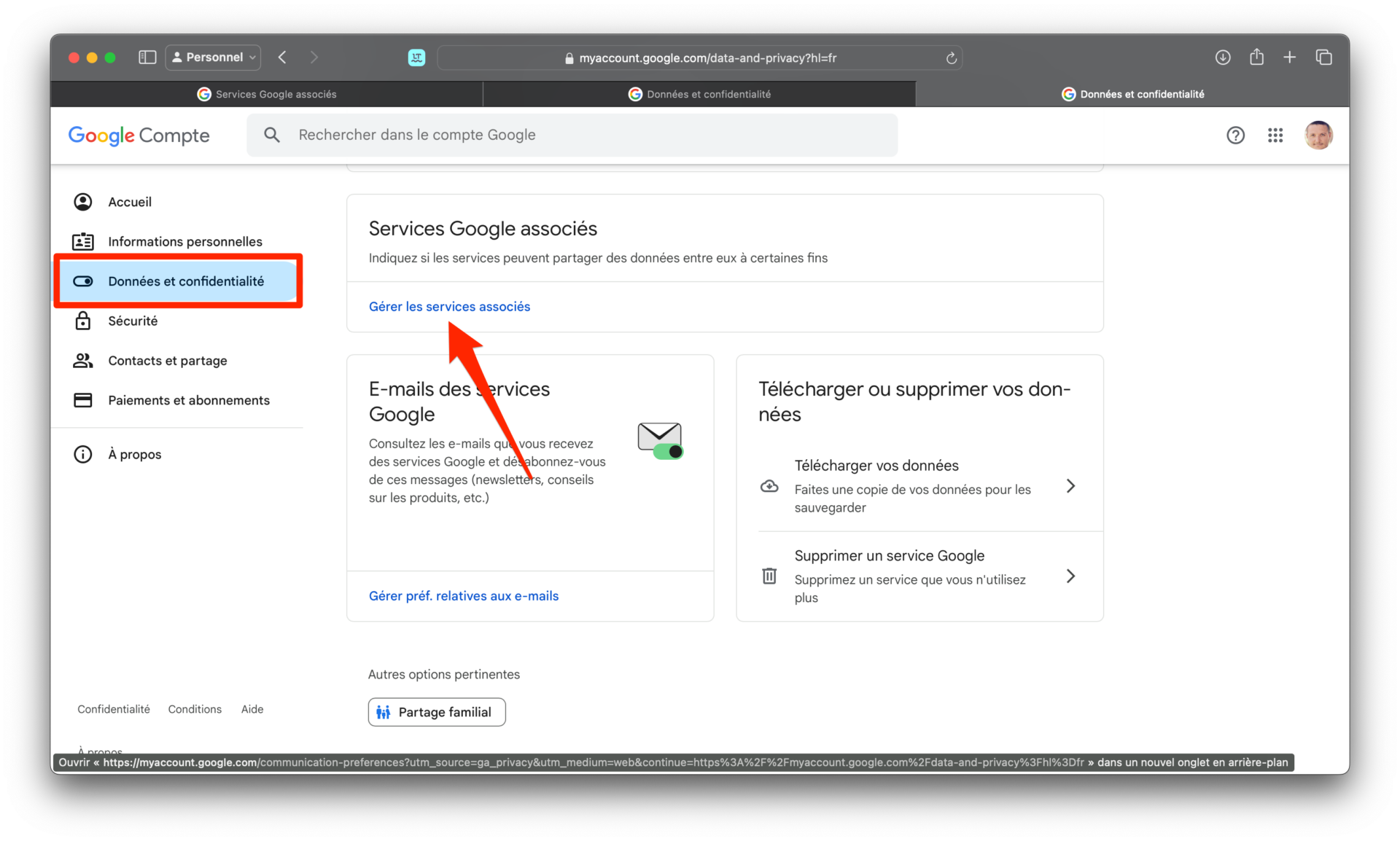
Task: Click the translate extension icon
Action: pyautogui.click(x=416, y=58)
